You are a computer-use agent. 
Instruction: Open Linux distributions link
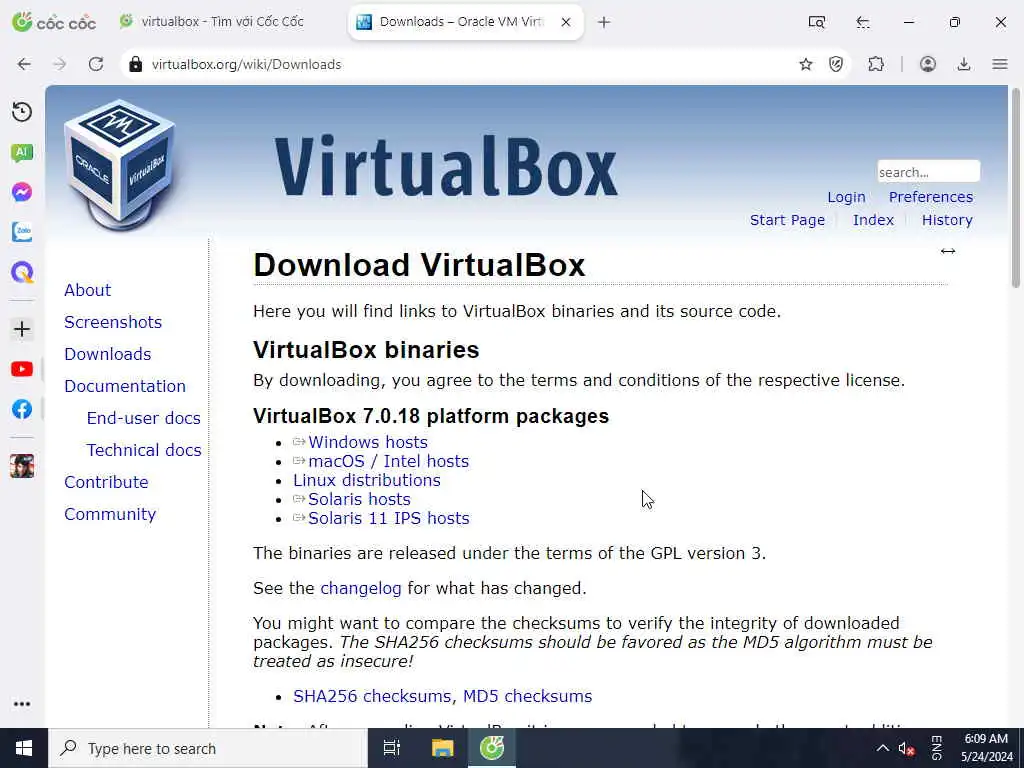pos(366,480)
